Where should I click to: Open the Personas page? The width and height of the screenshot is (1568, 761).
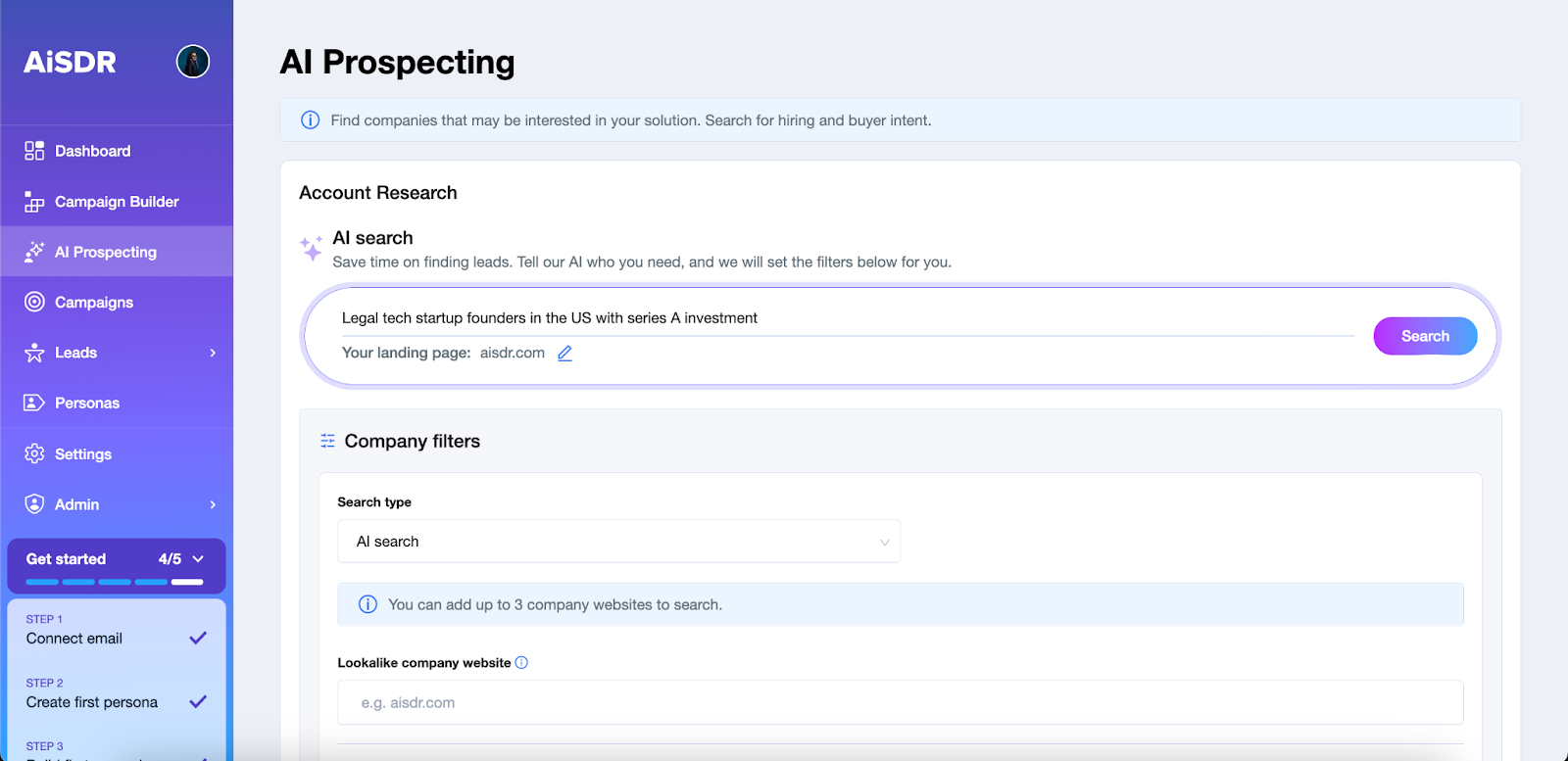click(x=117, y=403)
